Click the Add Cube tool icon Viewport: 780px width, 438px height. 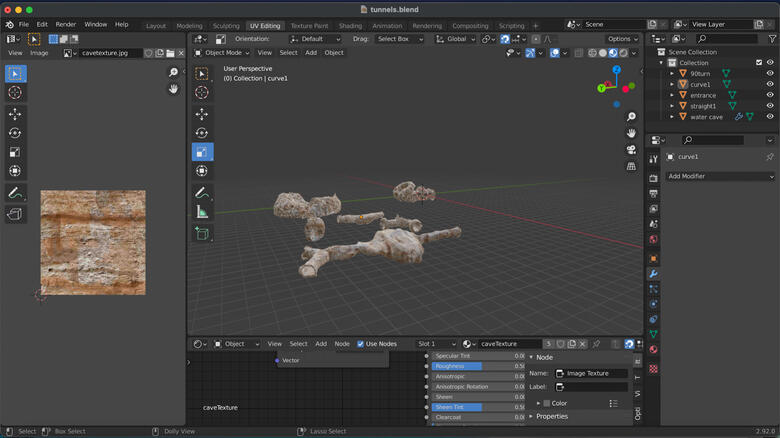click(202, 234)
